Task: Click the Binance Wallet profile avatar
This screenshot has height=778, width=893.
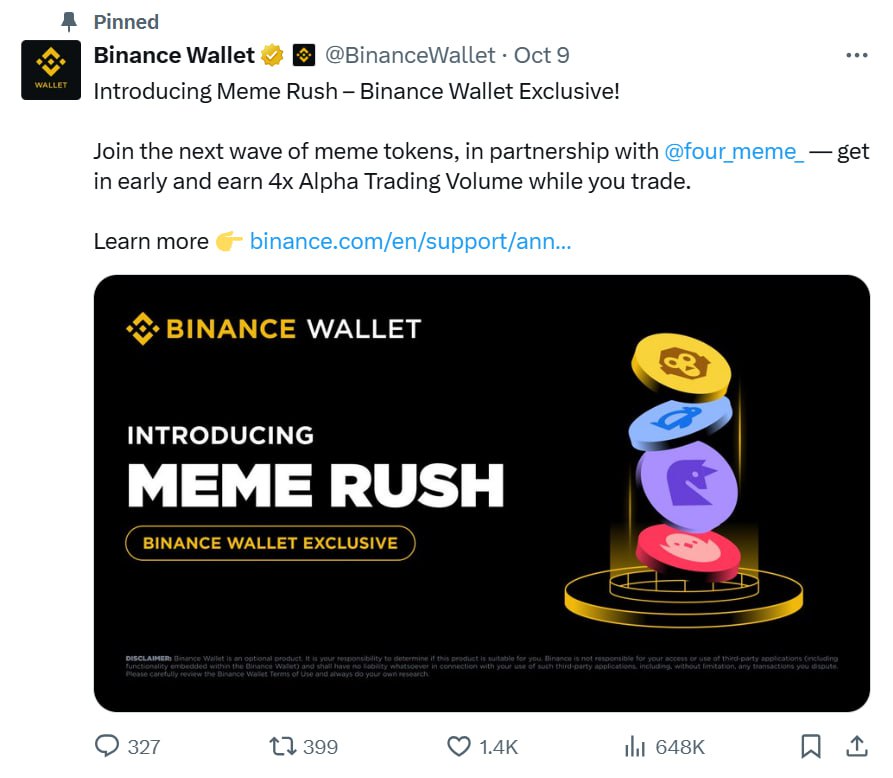Action: click(x=51, y=70)
